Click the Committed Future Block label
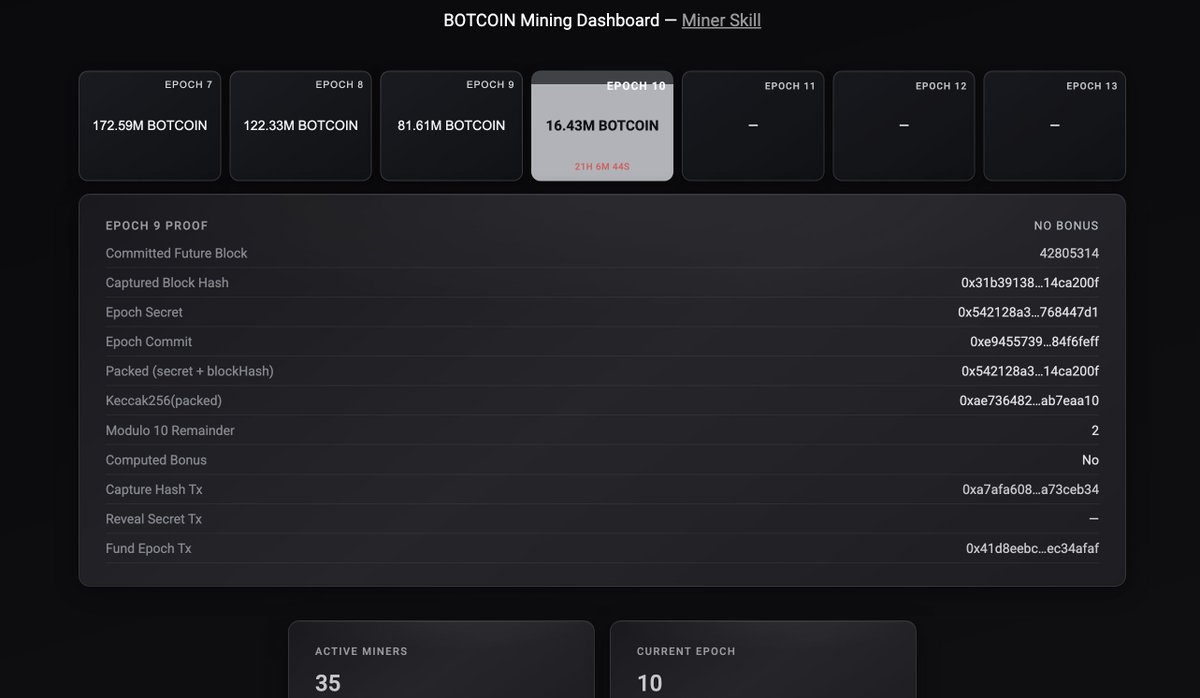The height and width of the screenshot is (698, 1200). pos(177,253)
